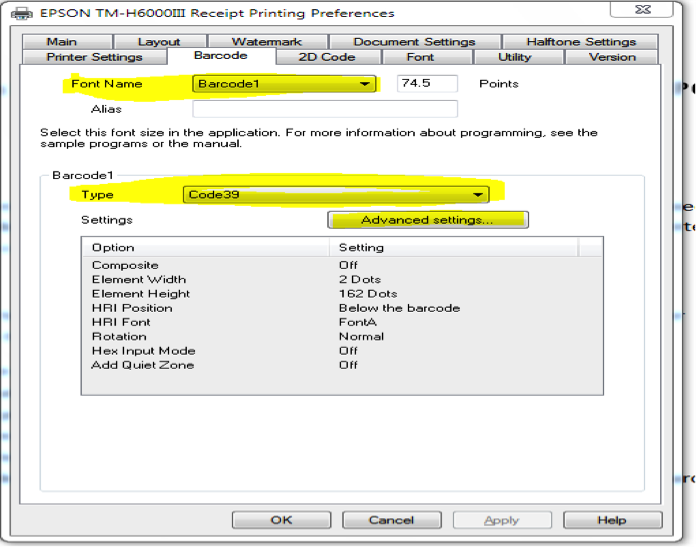Click the Setting column header
696x547 pixels.
(x=454, y=247)
